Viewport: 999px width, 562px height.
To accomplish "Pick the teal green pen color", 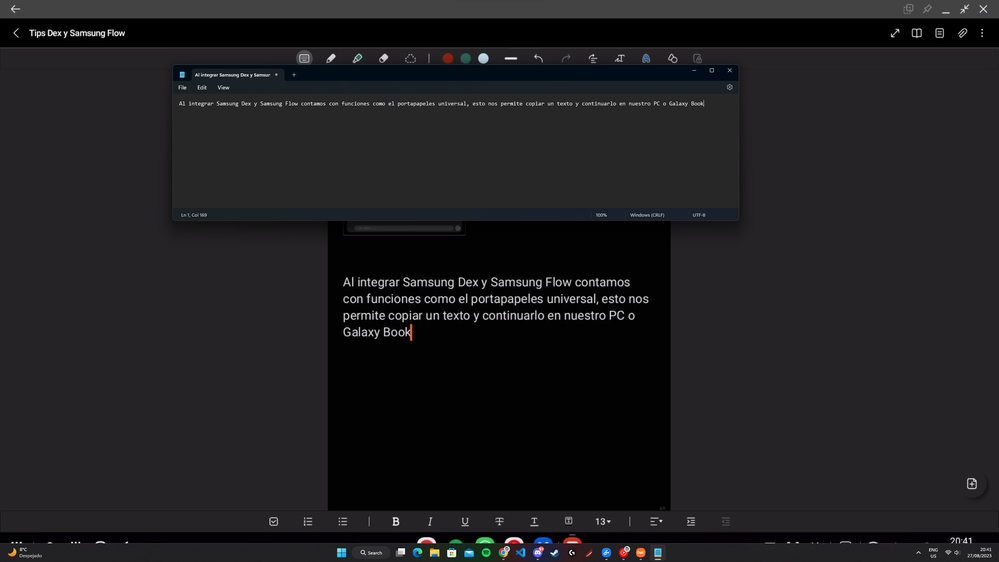I will tap(466, 58).
